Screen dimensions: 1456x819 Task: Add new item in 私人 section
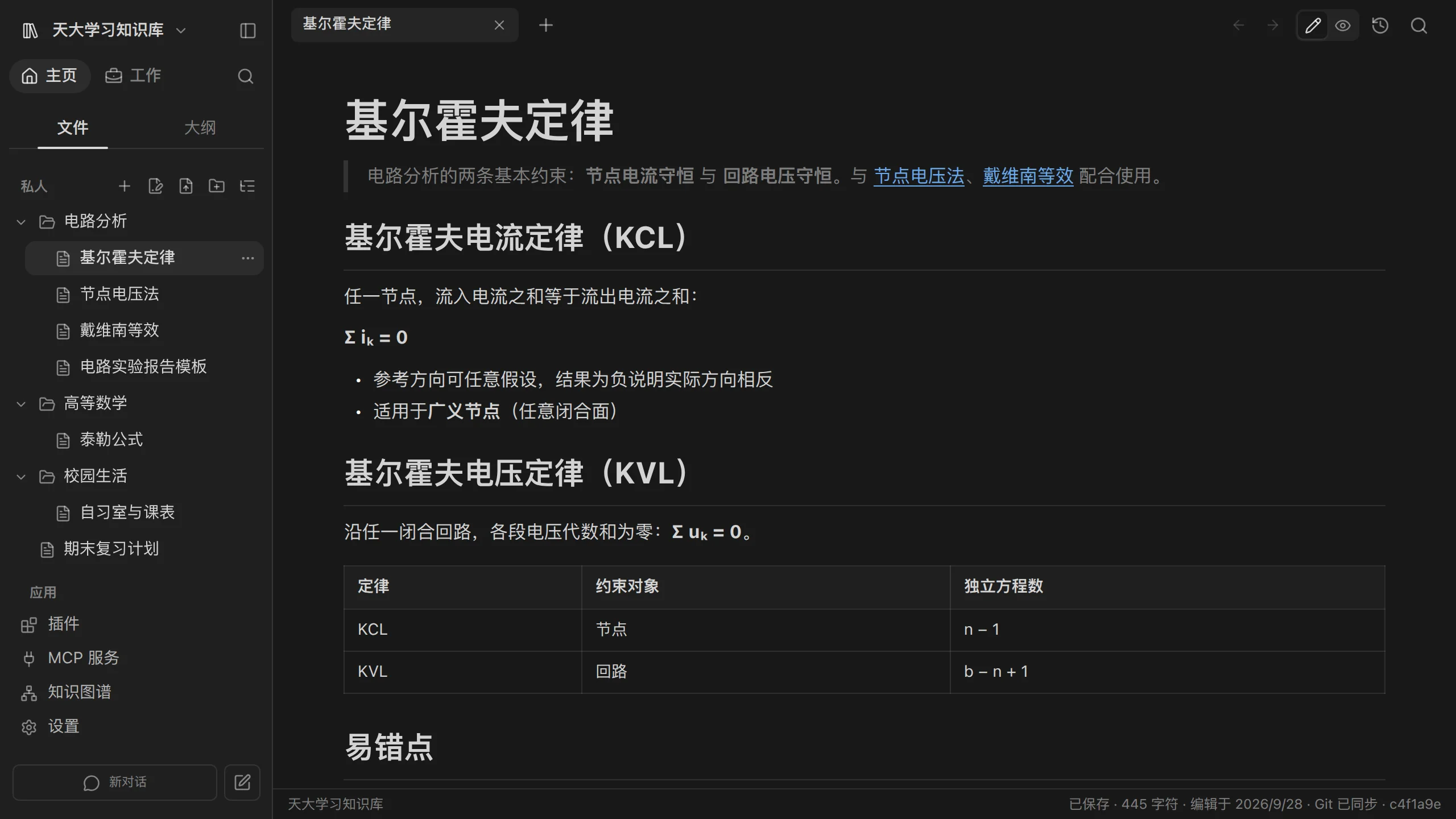[x=125, y=186]
